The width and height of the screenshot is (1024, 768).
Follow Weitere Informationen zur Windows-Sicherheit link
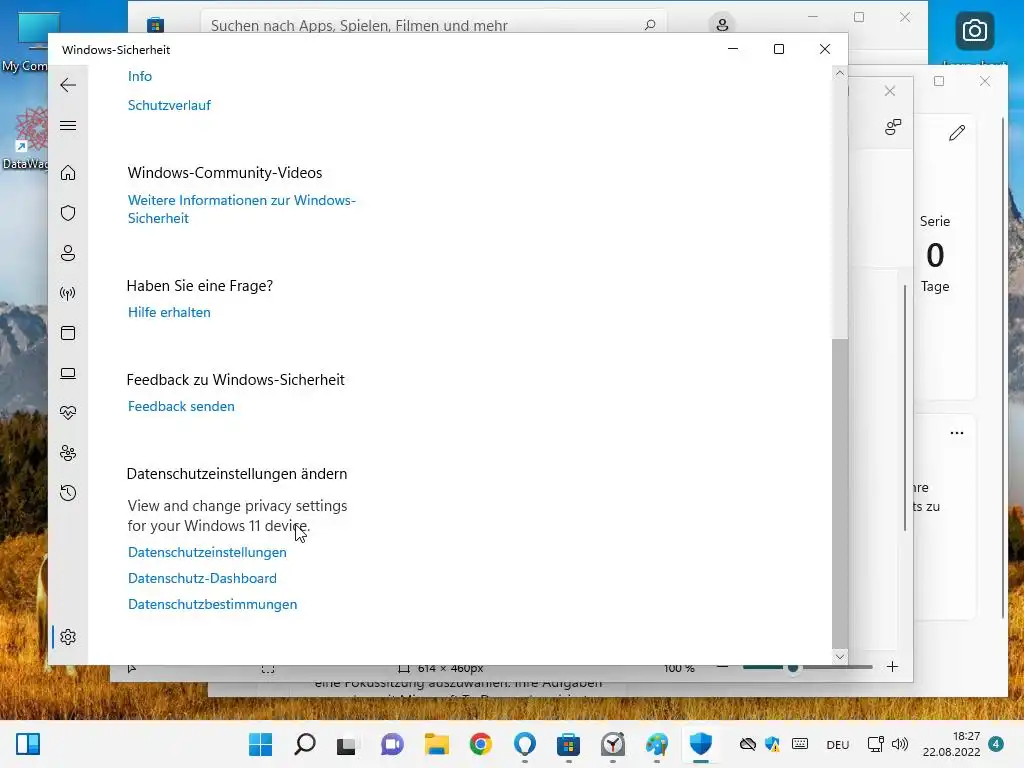tap(242, 209)
